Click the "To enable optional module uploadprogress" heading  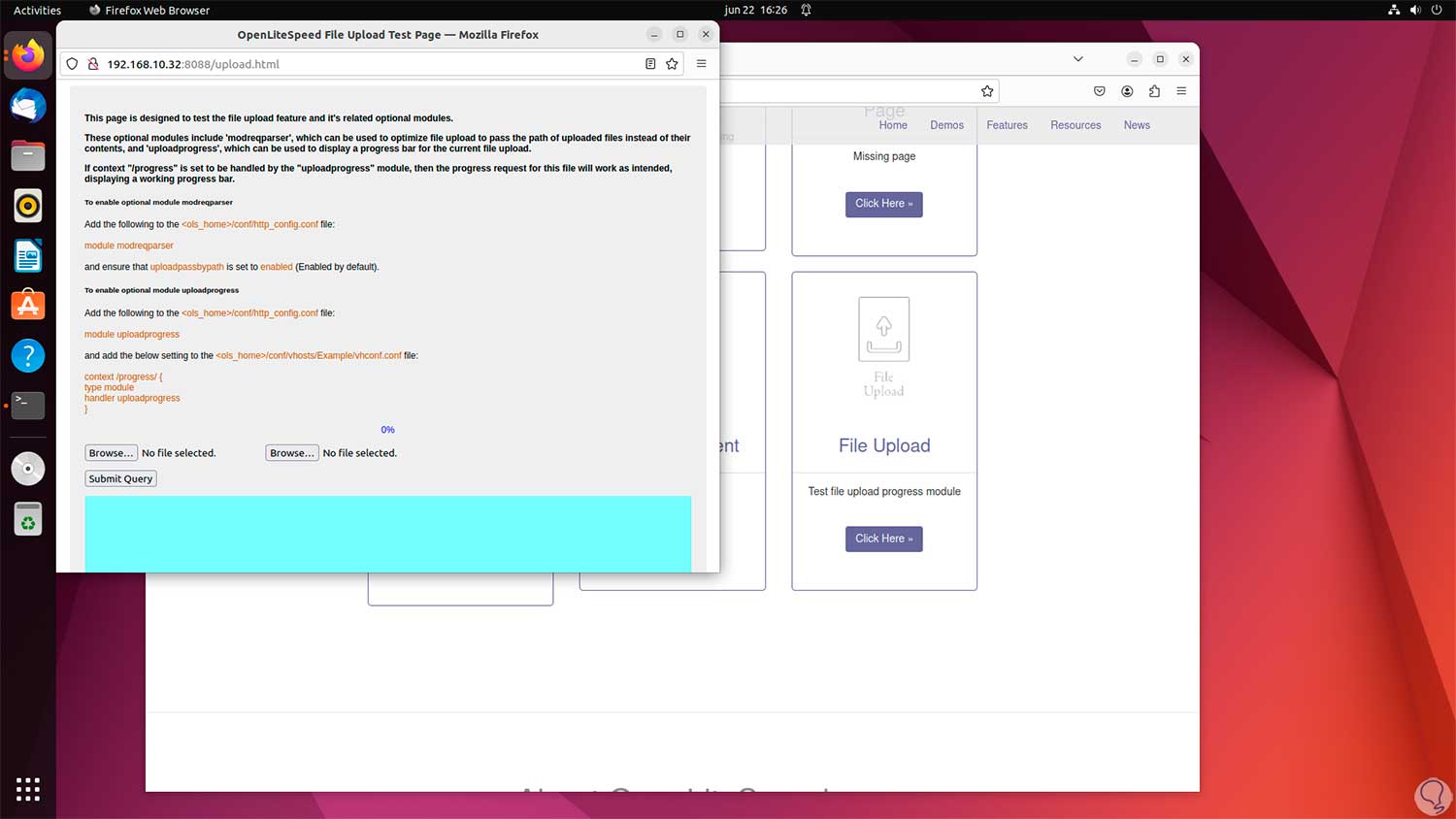point(161,290)
